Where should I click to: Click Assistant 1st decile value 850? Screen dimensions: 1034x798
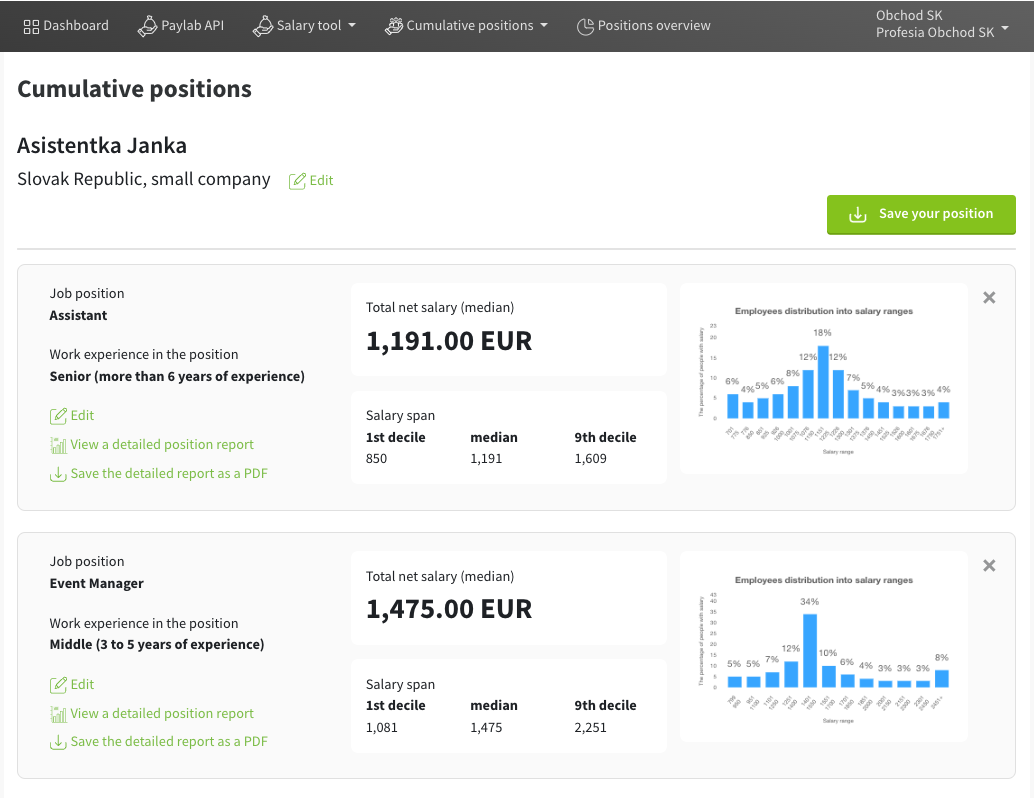(x=377, y=459)
